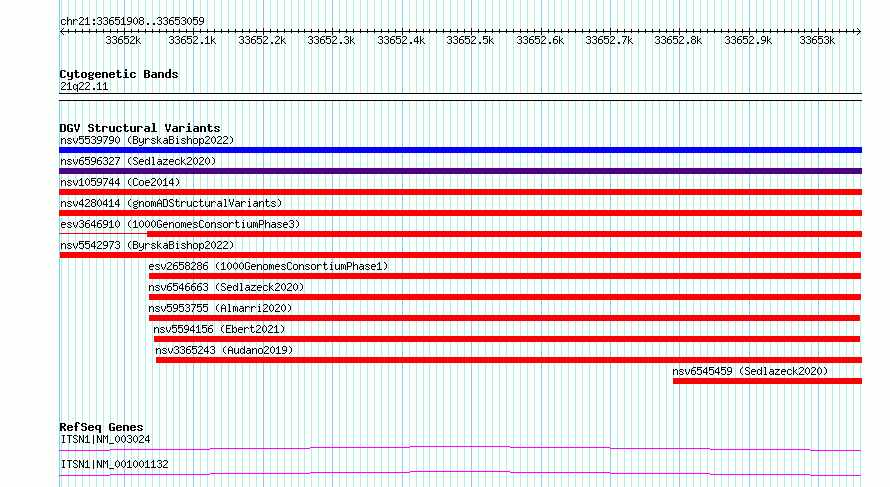The width and height of the screenshot is (890, 487).
Task: Open the ITSN1|NM_001001132 gene label
Action: tap(114, 464)
